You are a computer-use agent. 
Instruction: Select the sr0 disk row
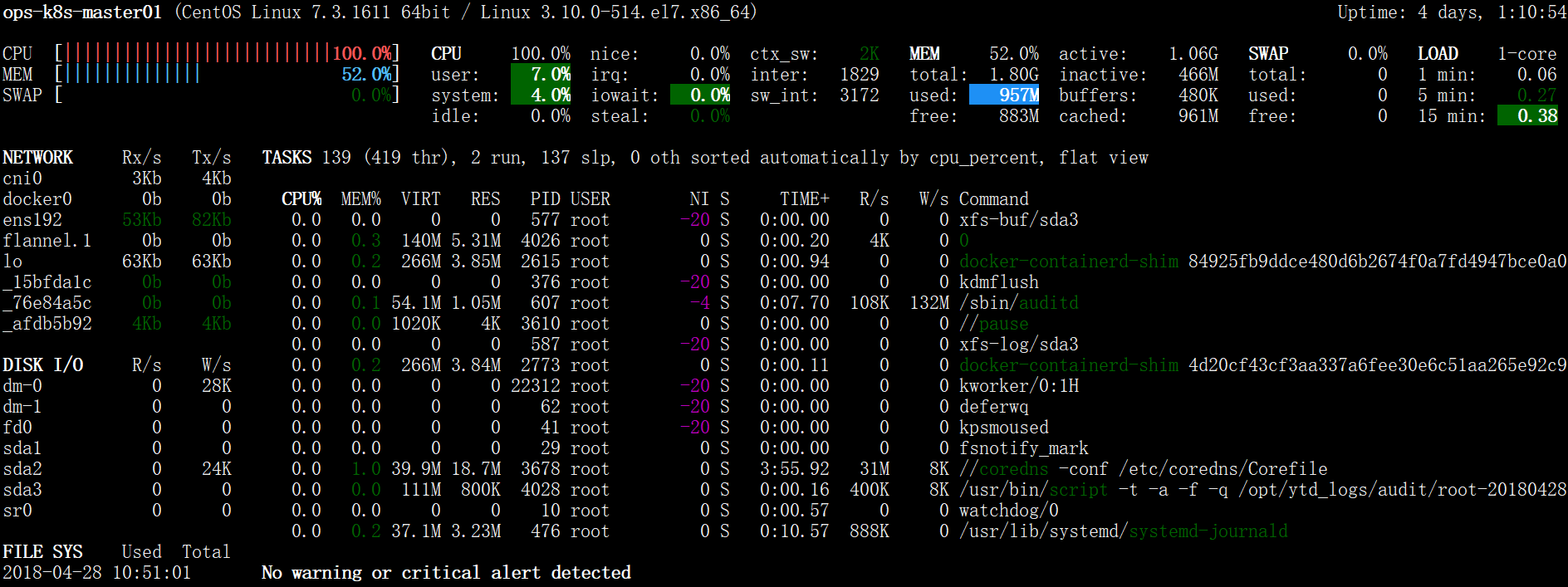click(117, 511)
